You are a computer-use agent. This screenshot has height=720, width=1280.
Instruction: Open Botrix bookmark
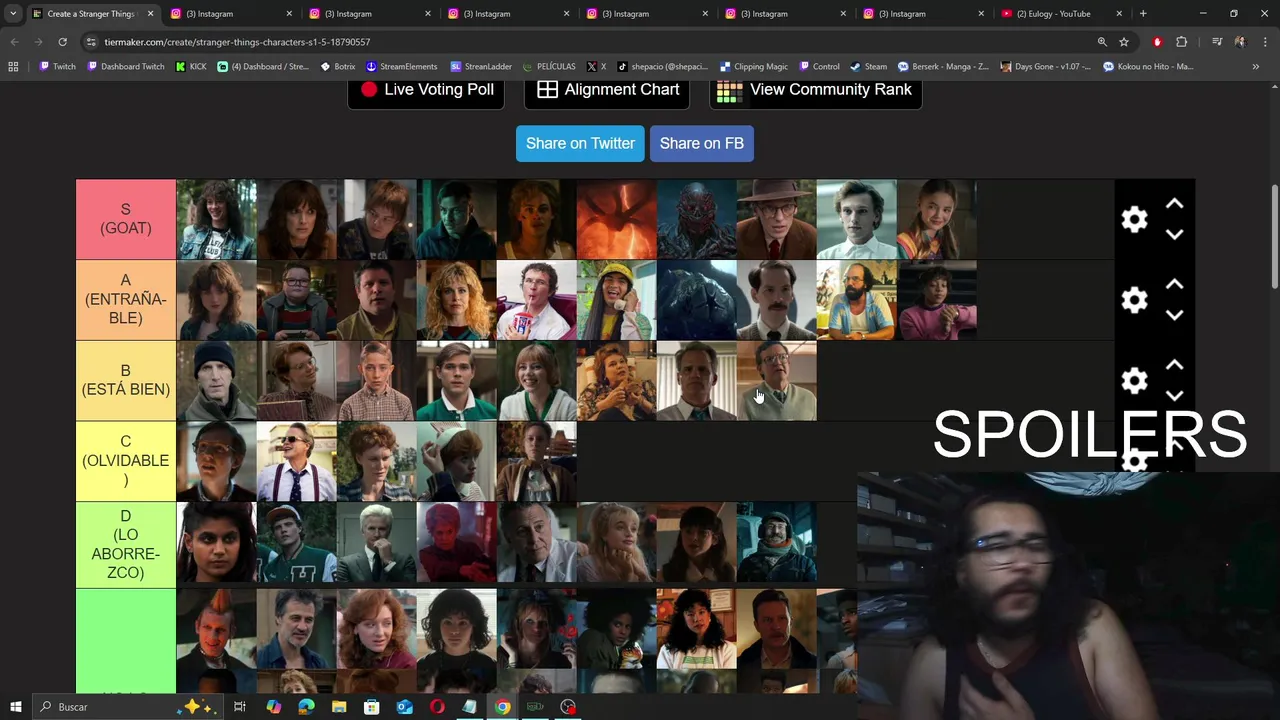click(x=338, y=67)
